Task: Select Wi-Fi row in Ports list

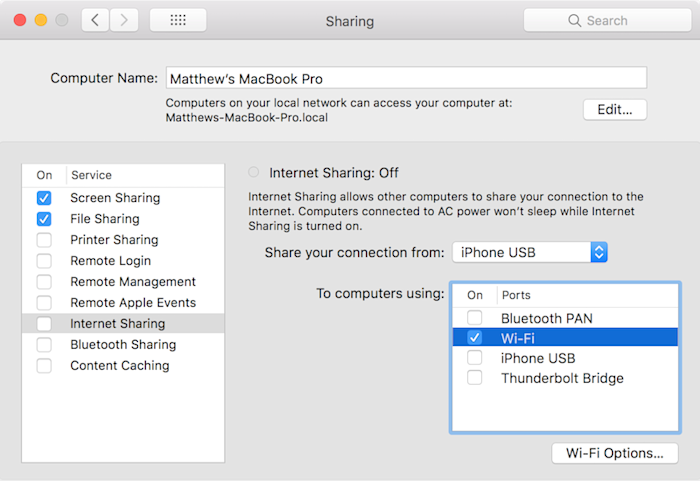Action: (565, 338)
